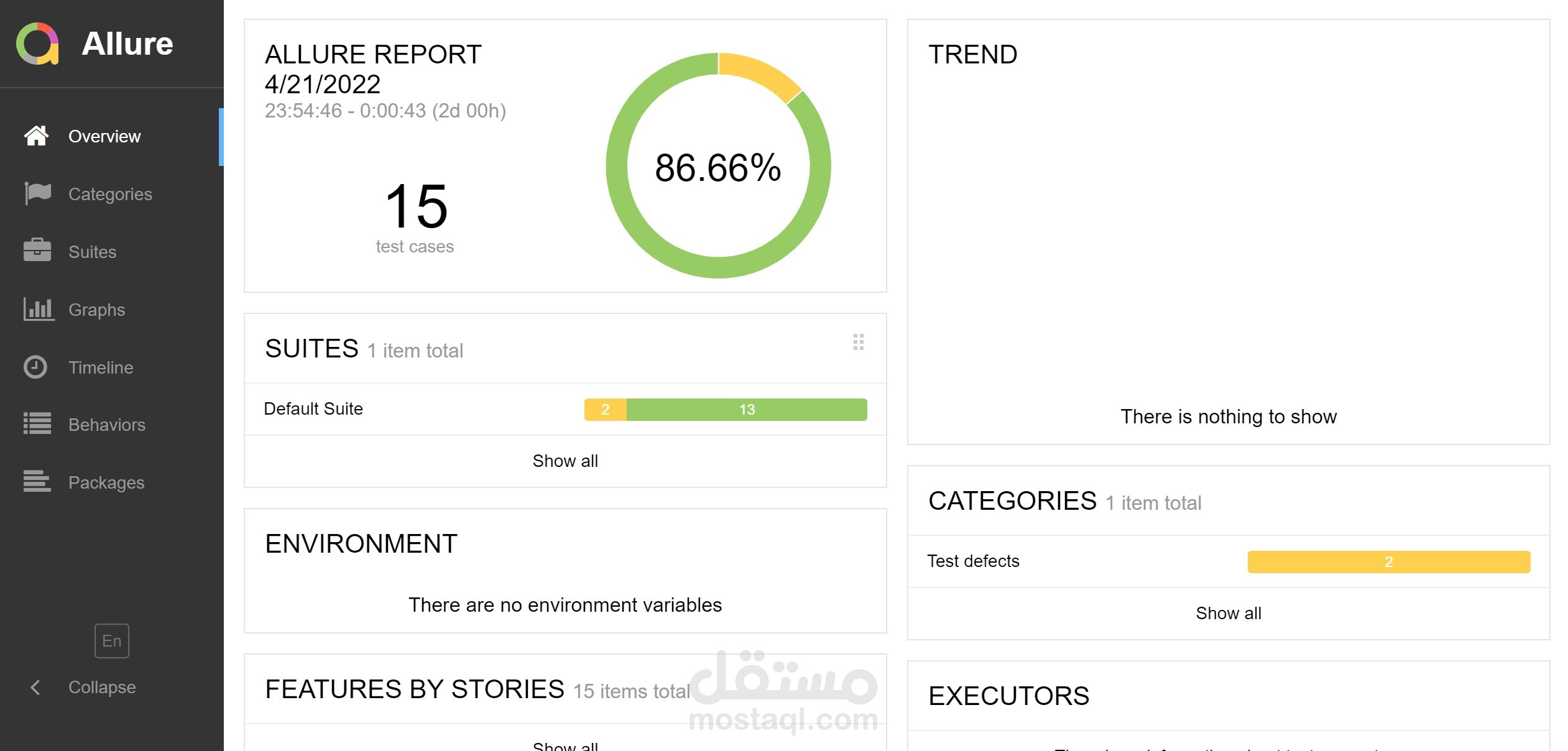1568x751 pixels.
Task: Click Show all under Categories
Action: [x=1228, y=613]
